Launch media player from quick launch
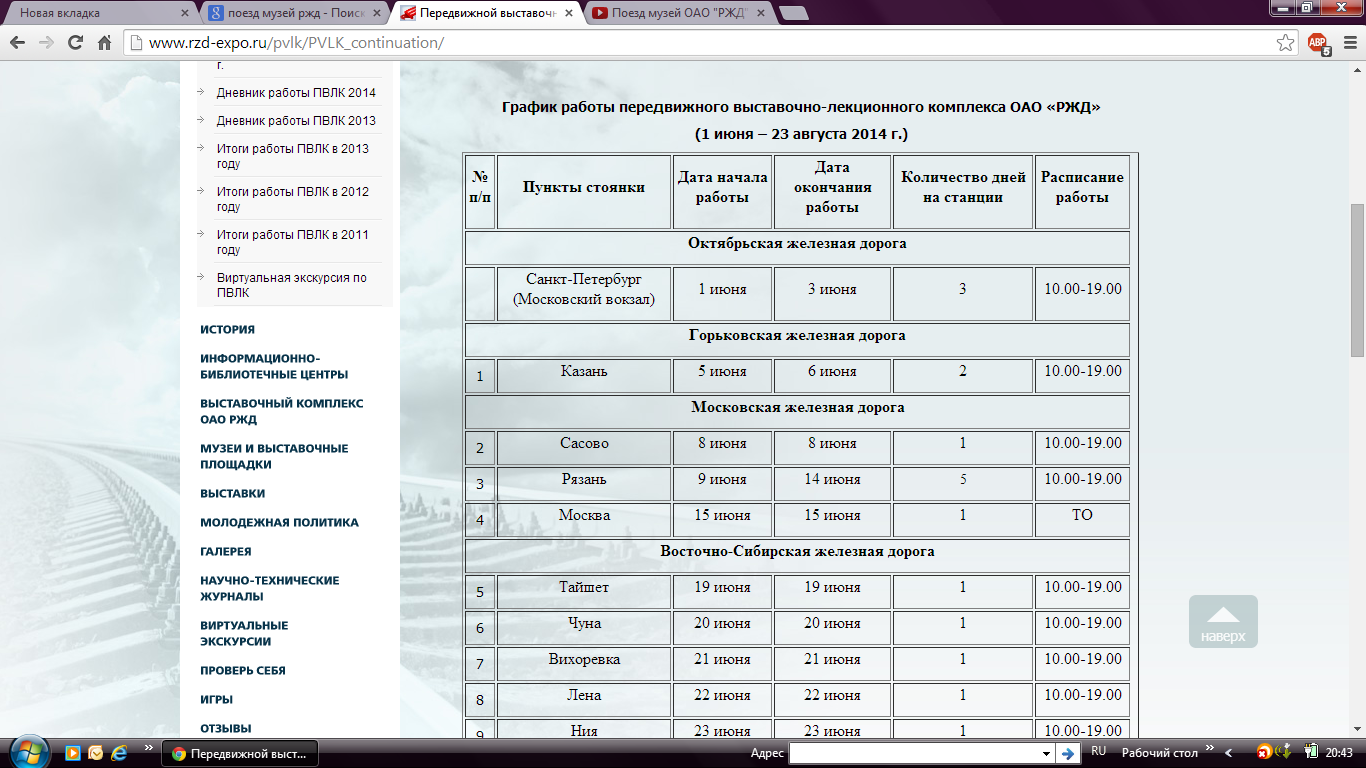Viewport: 1366px width, 768px height. pos(73,753)
